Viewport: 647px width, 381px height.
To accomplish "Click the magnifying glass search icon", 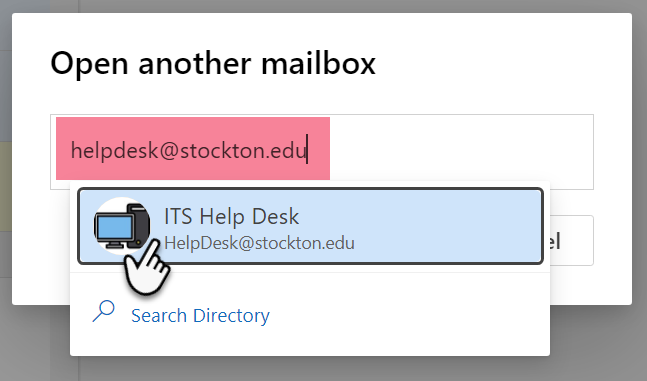I will pyautogui.click(x=104, y=311).
